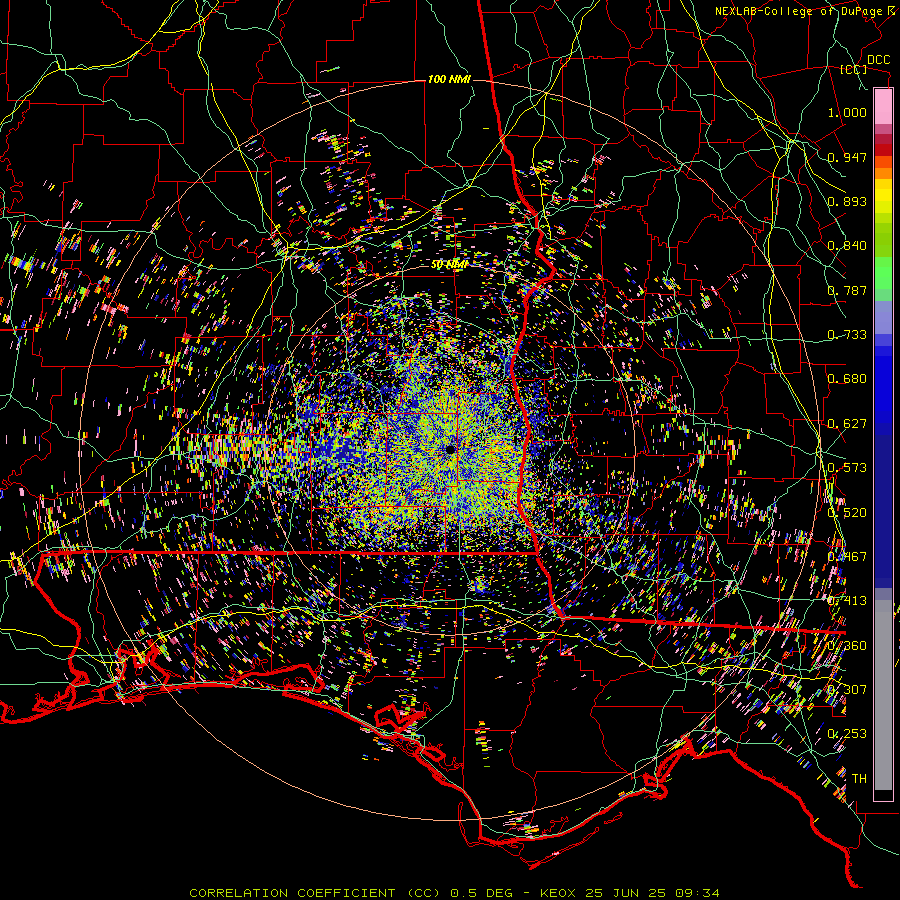Click the NEXLAB-College of DuPage credit text
This screenshot has width=900, height=900.
(806, 11)
